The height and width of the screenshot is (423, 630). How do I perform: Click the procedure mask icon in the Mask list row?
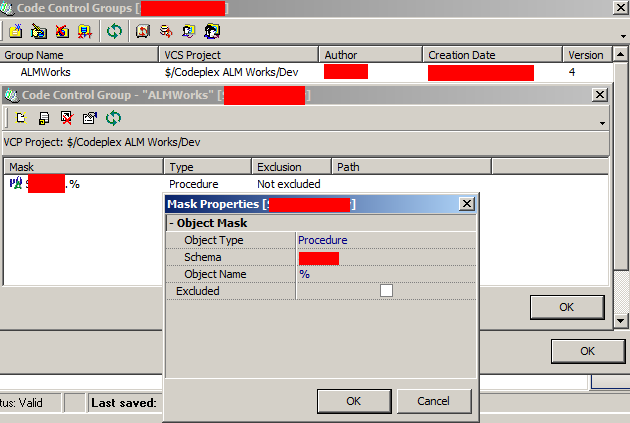pos(16,184)
